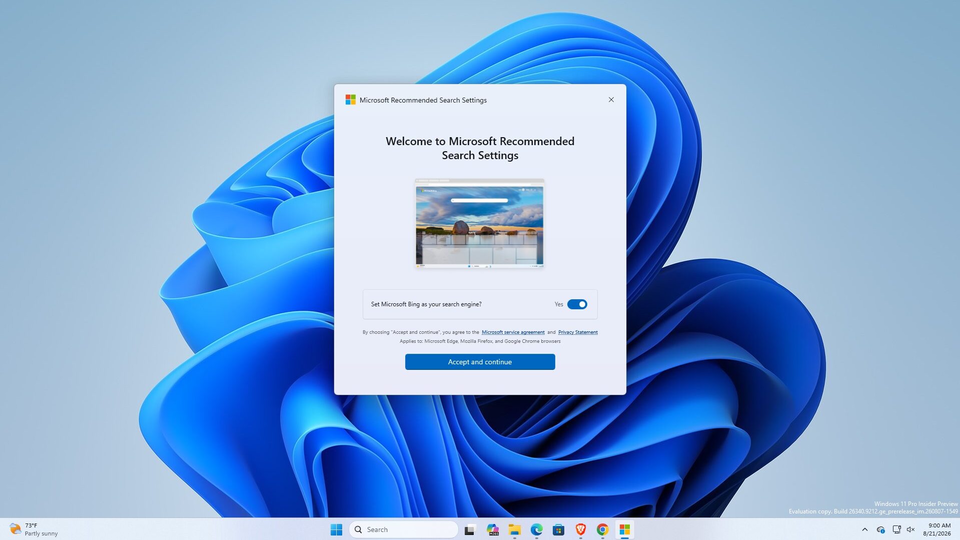Viewport: 960px width, 540px height.
Task: Expand the hidden system tray icons
Action: tap(864, 530)
